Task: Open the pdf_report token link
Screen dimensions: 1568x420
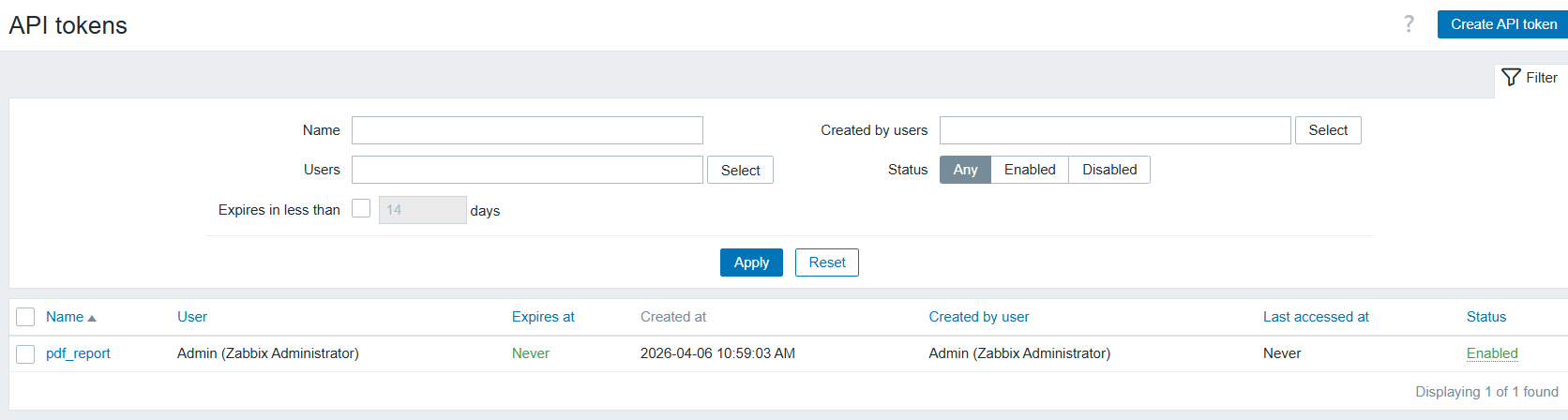Action: click(x=78, y=353)
